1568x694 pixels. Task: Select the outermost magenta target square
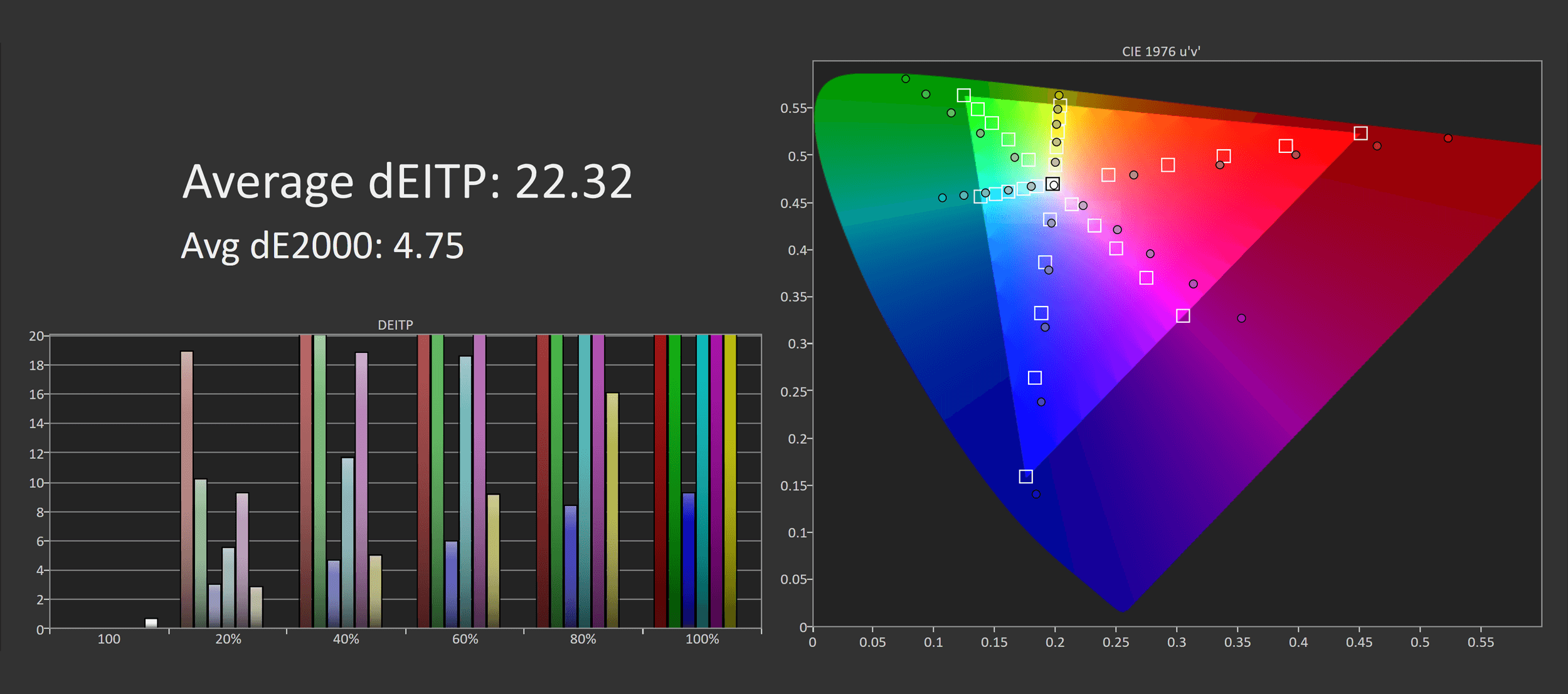[1183, 316]
